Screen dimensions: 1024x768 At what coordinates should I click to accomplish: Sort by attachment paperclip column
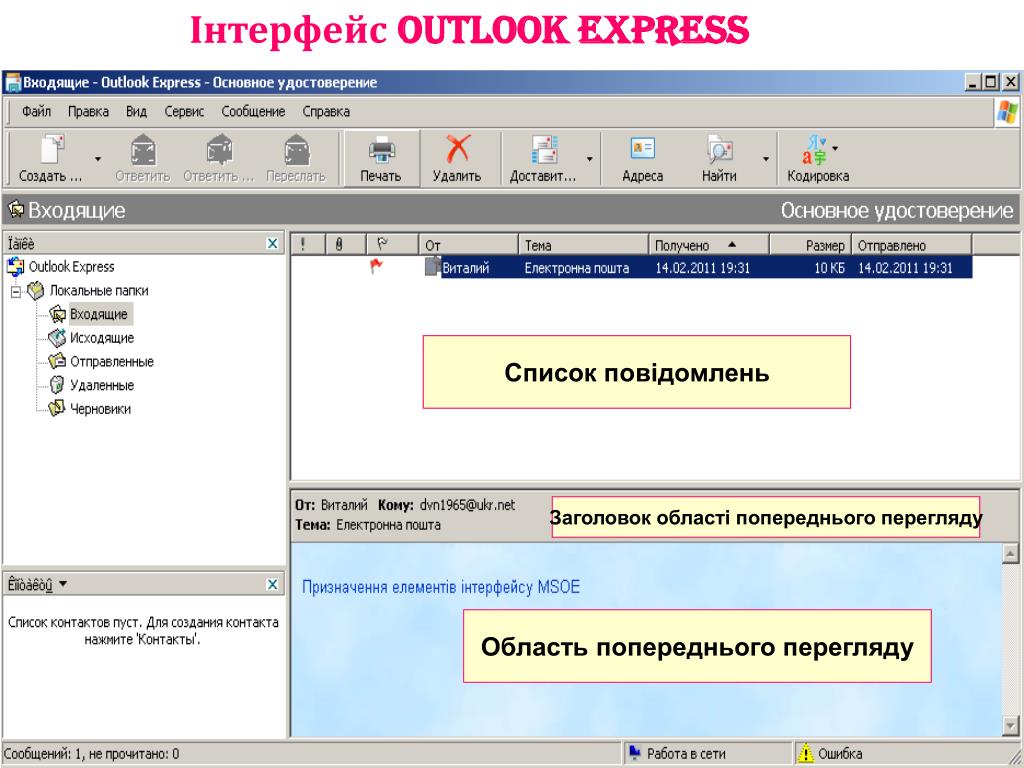tap(346, 245)
